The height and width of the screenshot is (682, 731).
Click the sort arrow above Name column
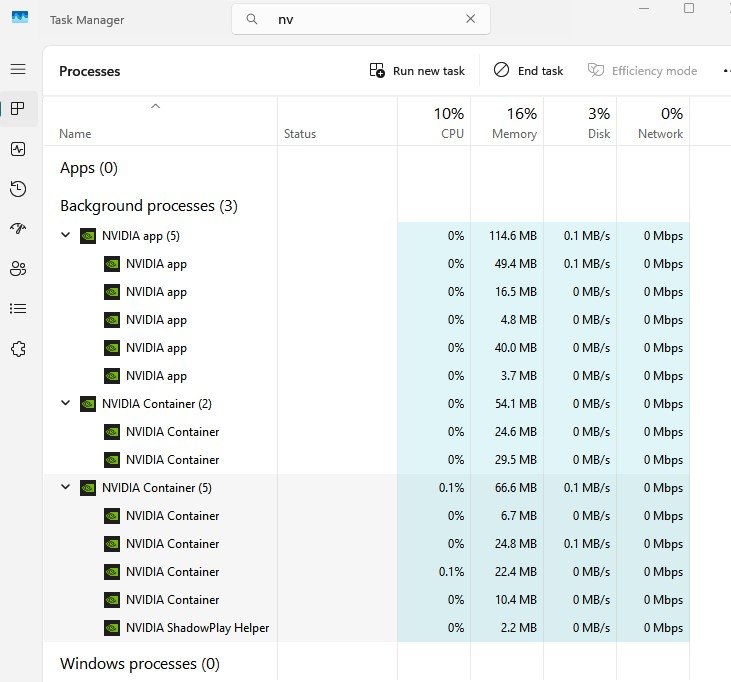click(x=156, y=106)
